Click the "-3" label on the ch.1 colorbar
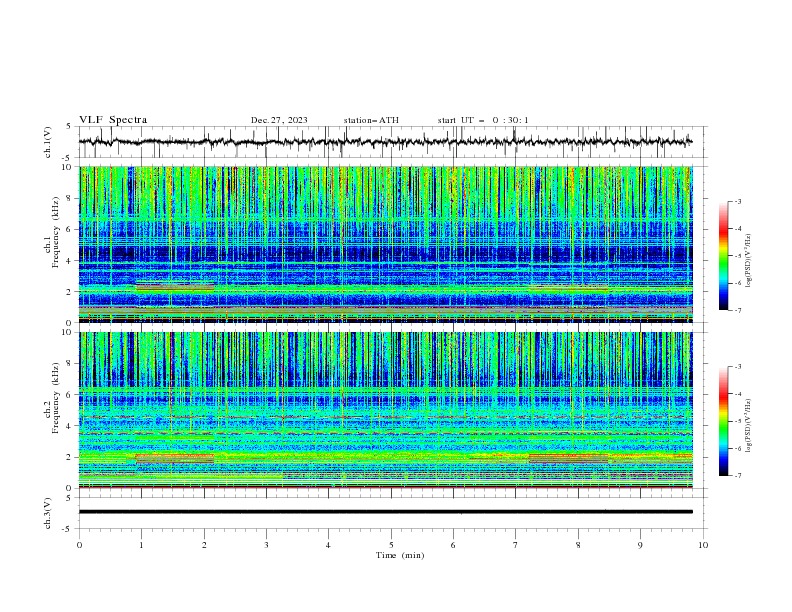The width and height of the screenshot is (792, 612). (737, 201)
